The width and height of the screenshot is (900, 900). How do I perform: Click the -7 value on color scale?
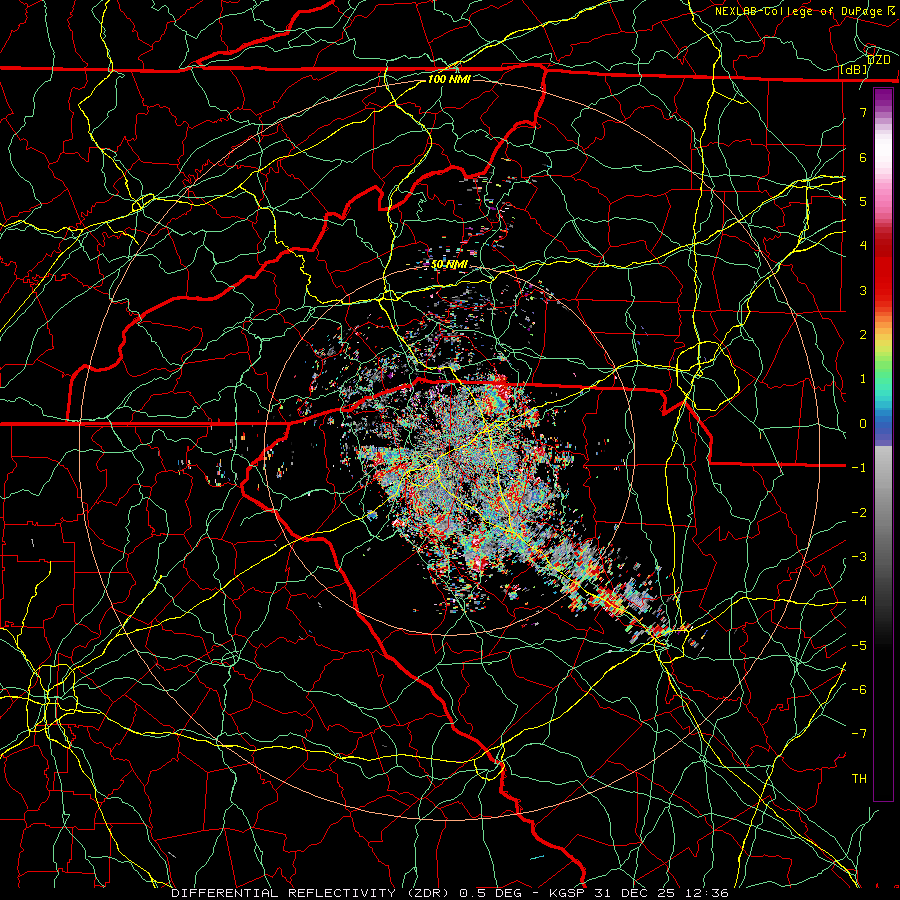(x=859, y=734)
